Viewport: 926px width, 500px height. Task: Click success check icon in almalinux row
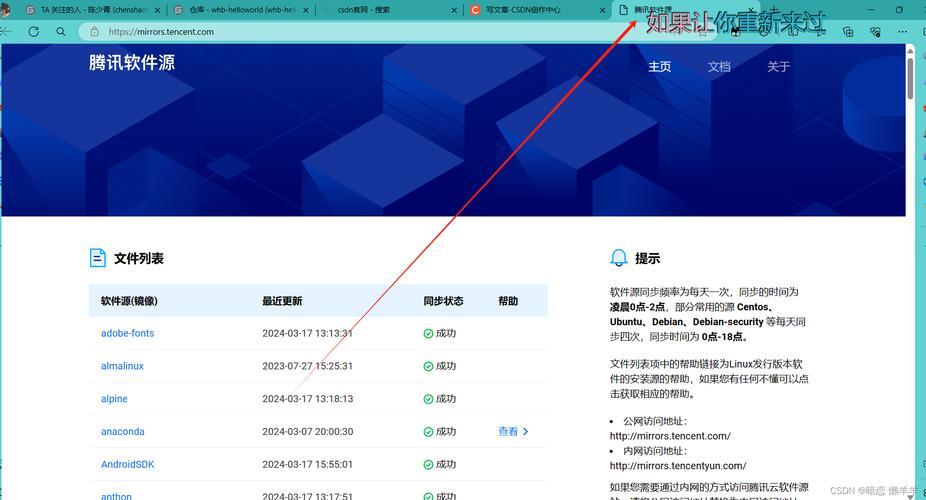click(428, 366)
